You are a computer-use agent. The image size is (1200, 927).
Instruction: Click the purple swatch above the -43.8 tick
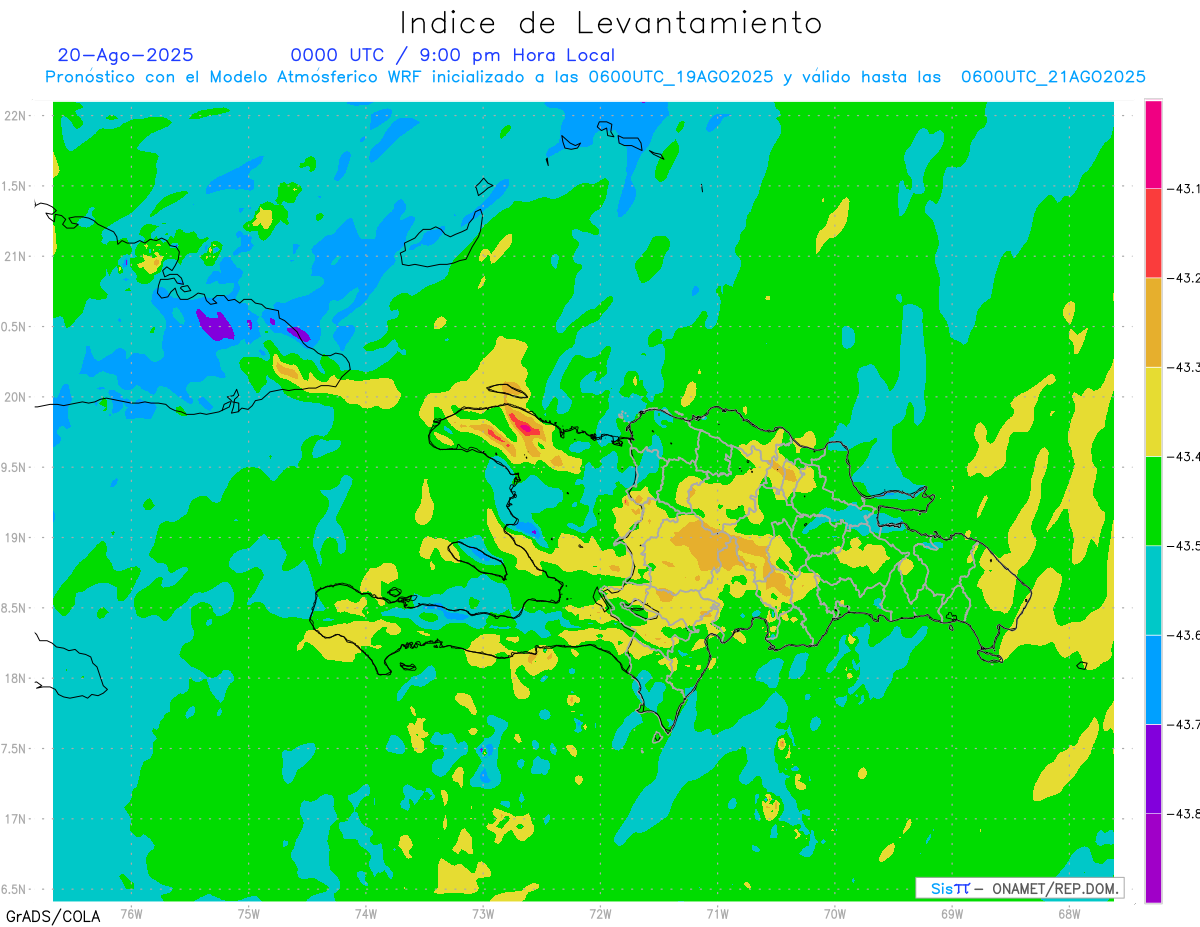click(1153, 768)
